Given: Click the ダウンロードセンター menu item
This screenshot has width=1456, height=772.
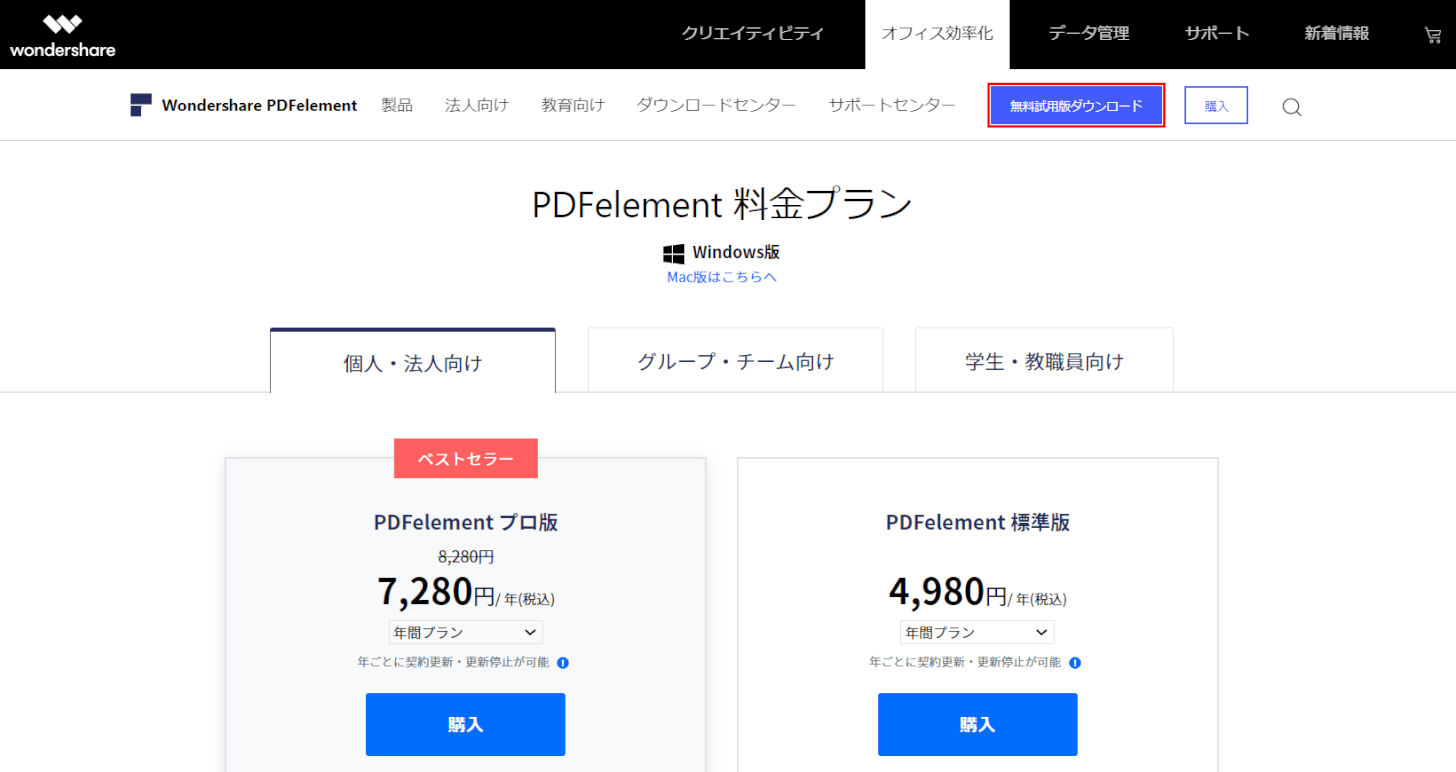Looking at the screenshot, I should pos(716,104).
